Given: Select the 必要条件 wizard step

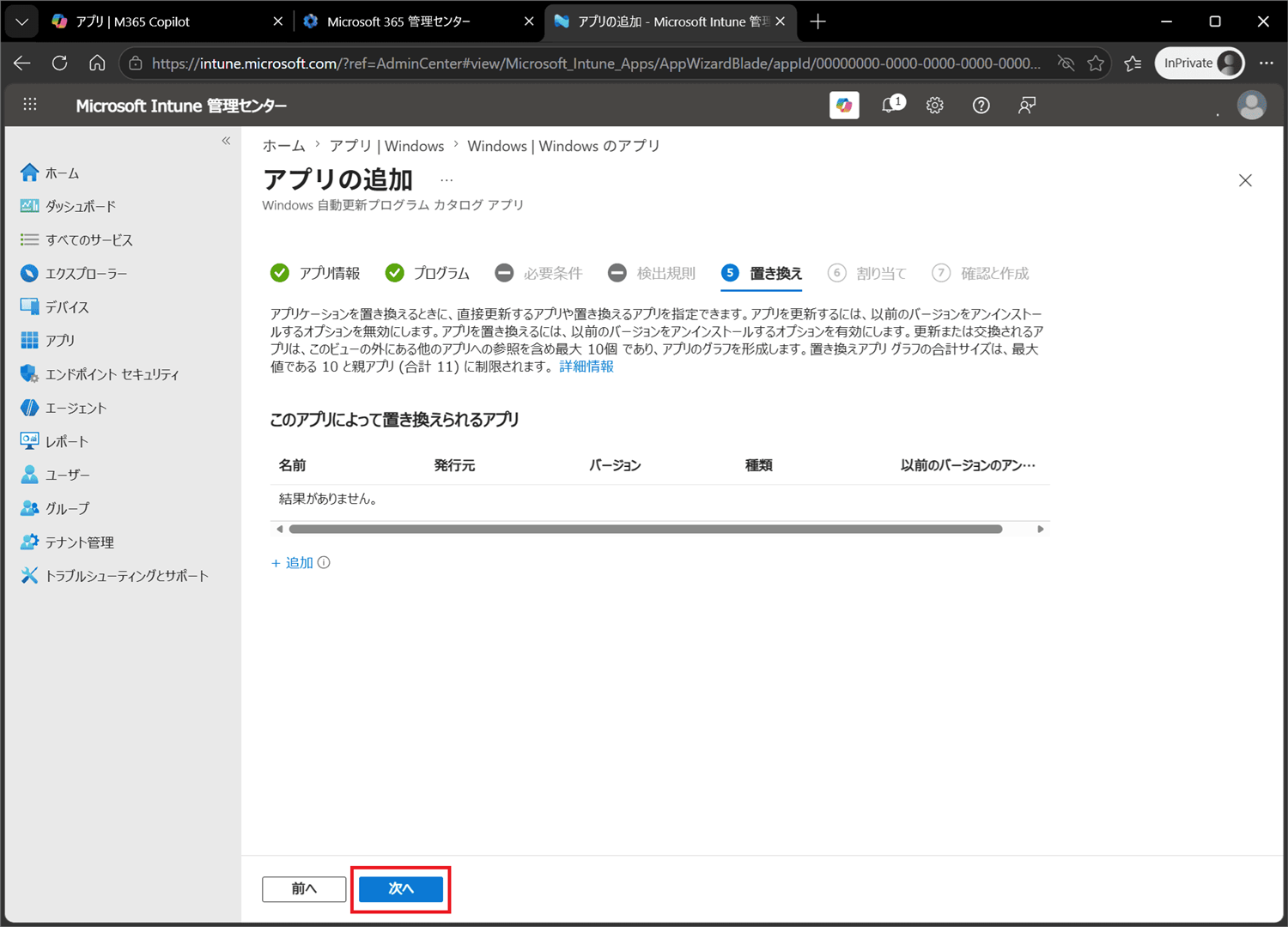Looking at the screenshot, I should 539,273.
